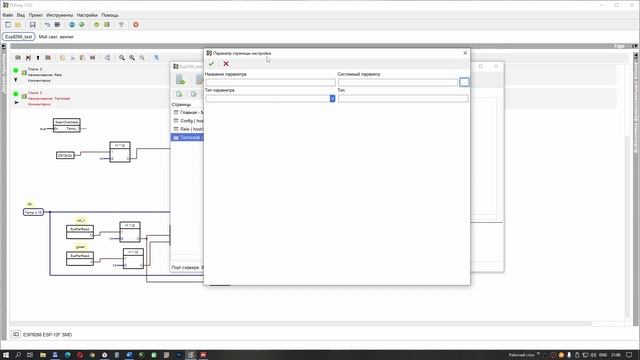The image size is (640, 360).
Task: Open the Помощь menu
Action: 110,15
